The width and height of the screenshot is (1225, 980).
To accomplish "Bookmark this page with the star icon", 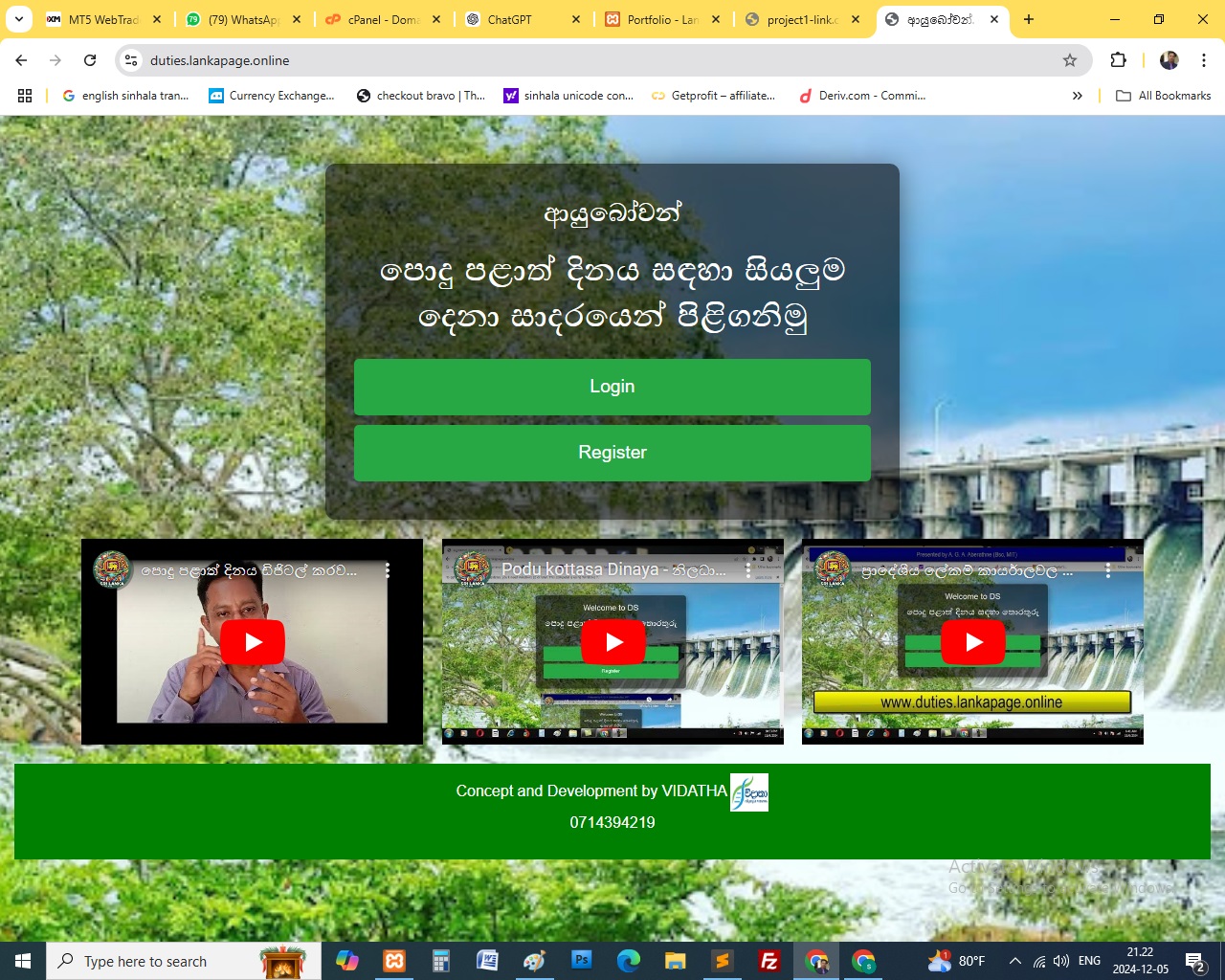I will pyautogui.click(x=1070, y=60).
